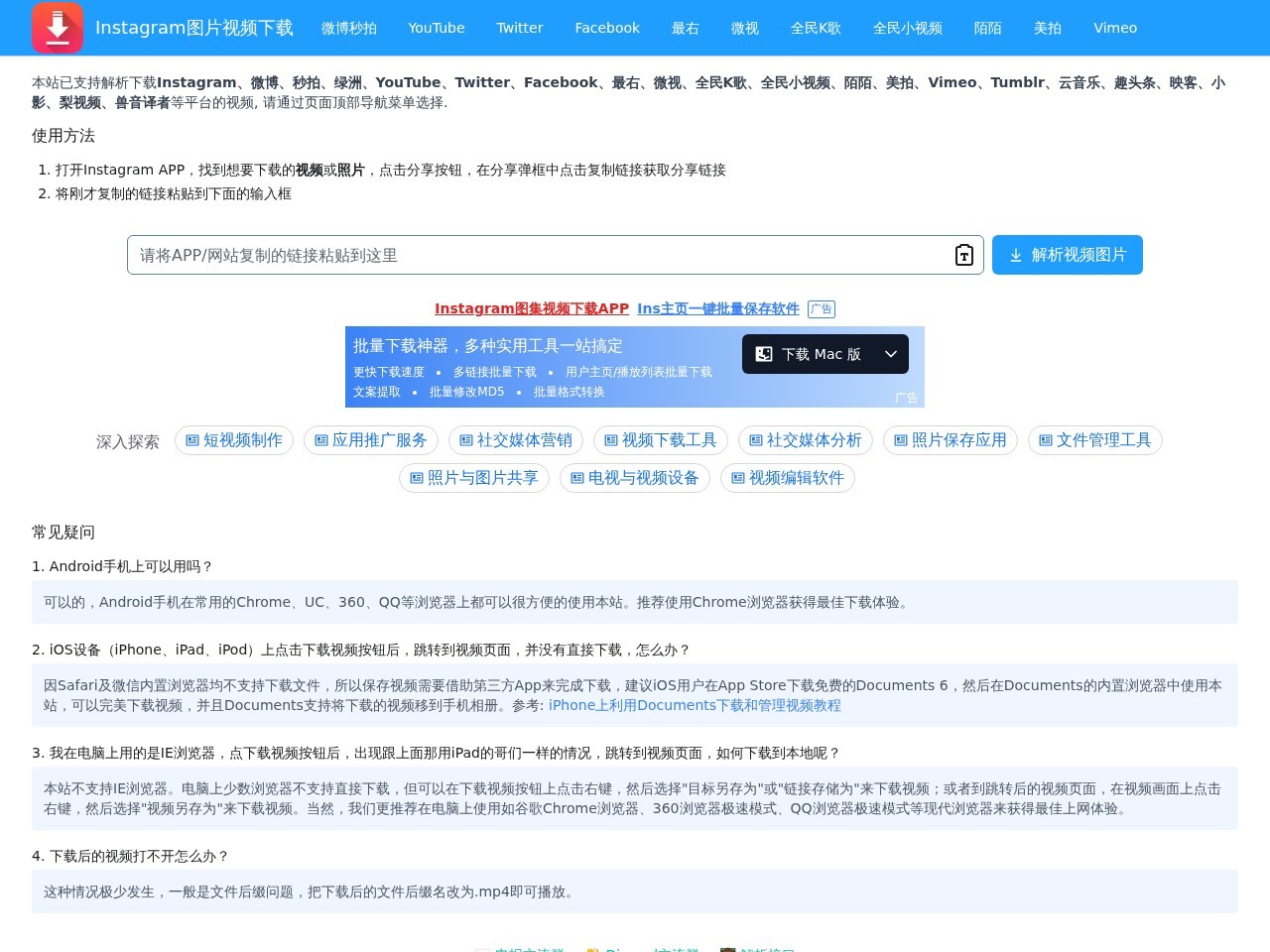The image size is (1270, 952).
Task: Click the red download logo icon
Action: [x=58, y=28]
